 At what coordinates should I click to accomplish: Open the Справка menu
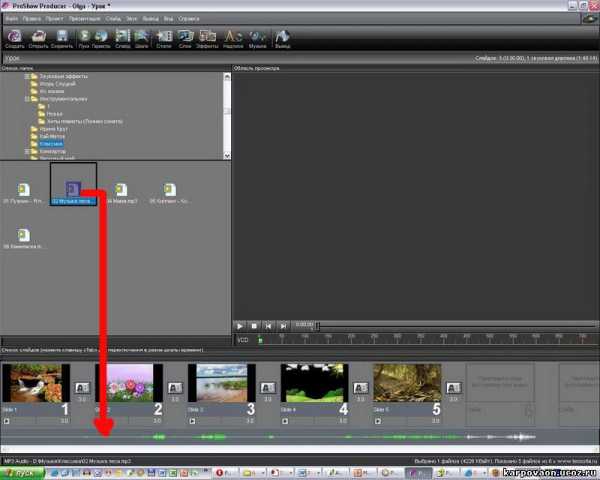tap(188, 18)
